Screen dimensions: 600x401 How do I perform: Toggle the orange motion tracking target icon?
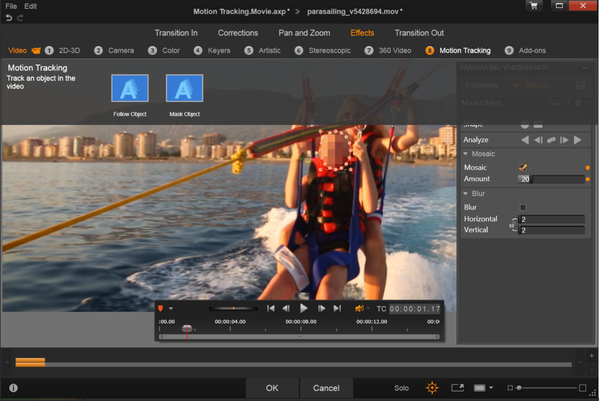[x=432, y=388]
